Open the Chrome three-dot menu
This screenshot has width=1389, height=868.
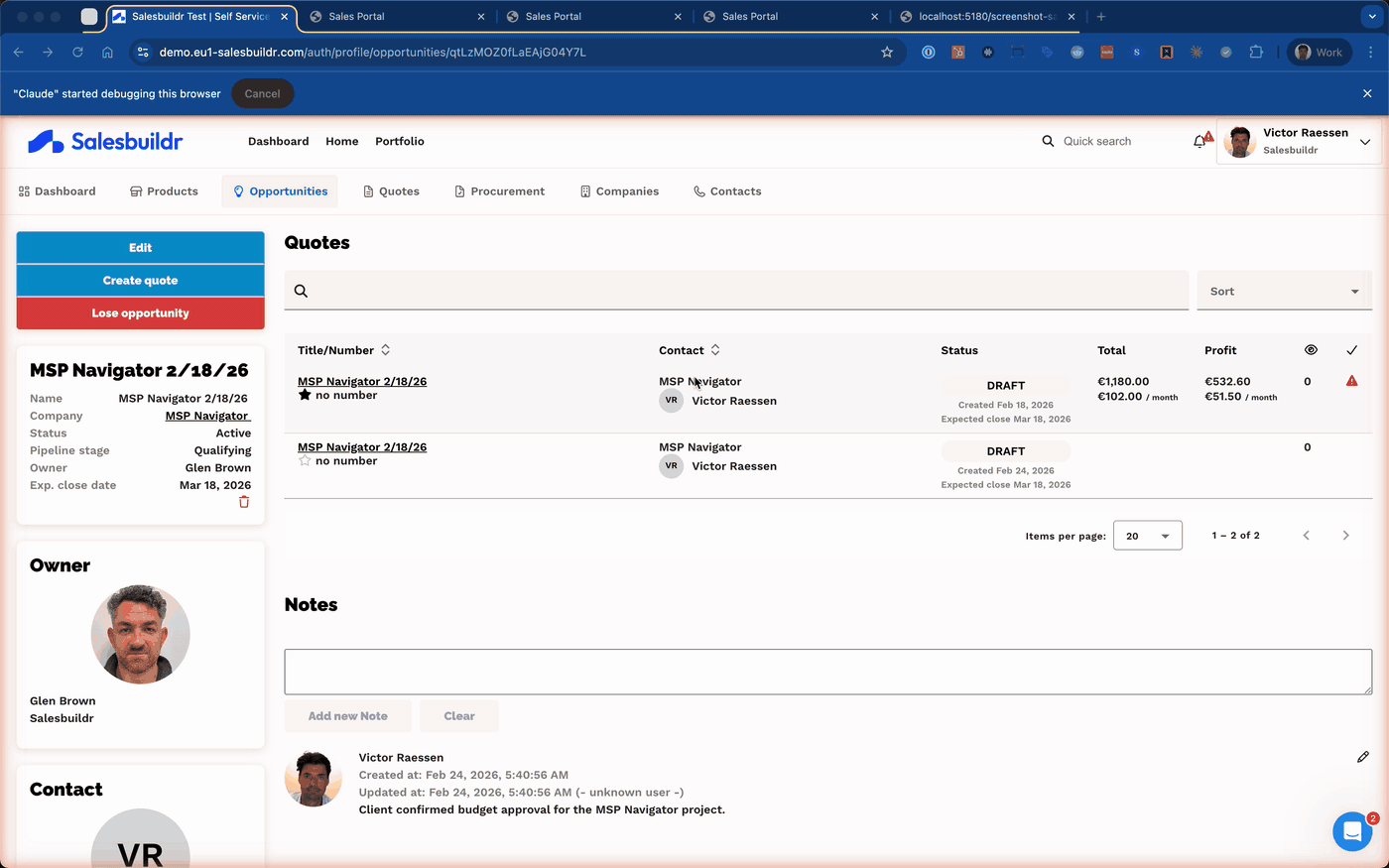[x=1371, y=53]
